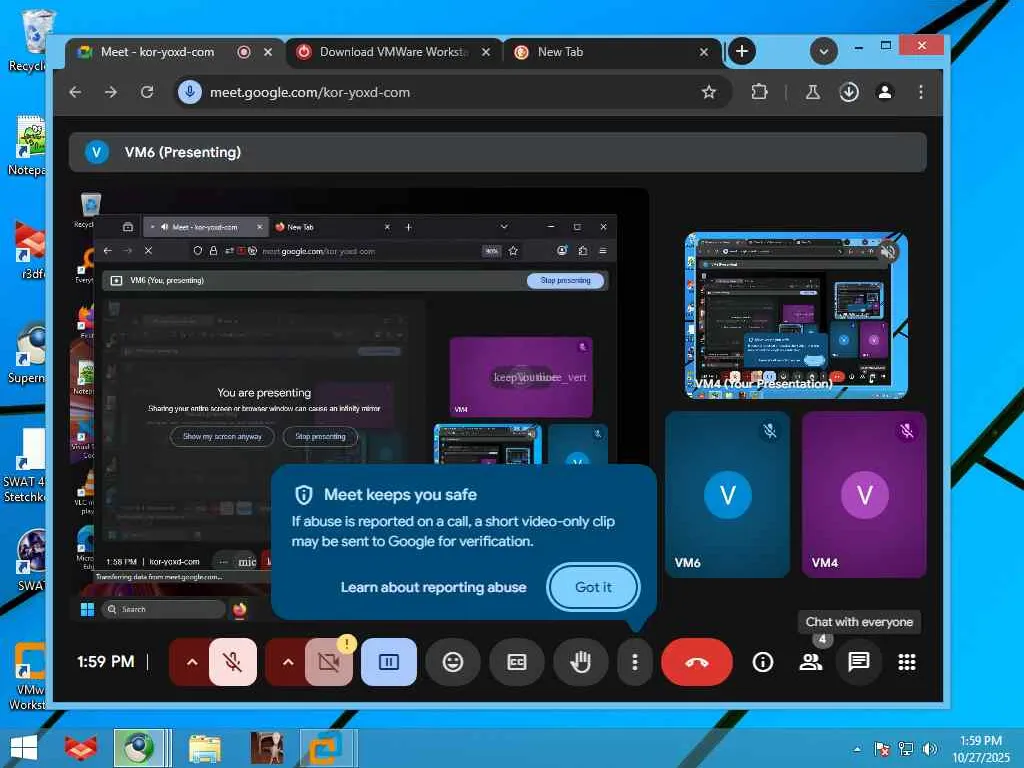Click the red taskbar app next to Start
Viewport: 1024px width, 768px height.
click(x=81, y=748)
